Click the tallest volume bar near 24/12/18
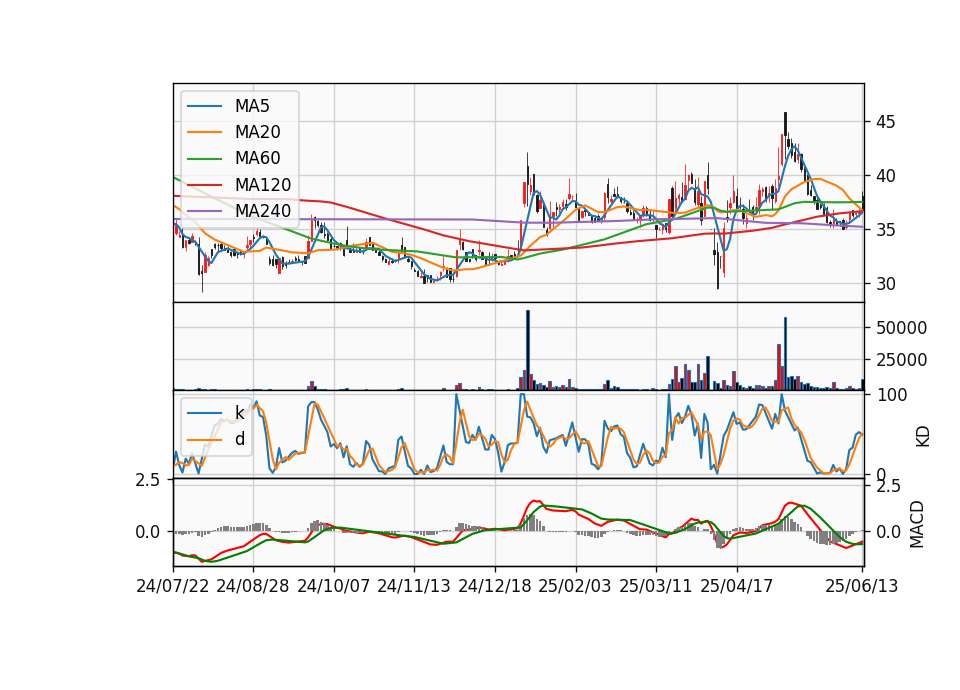The width and height of the screenshot is (960, 690). click(x=528, y=350)
